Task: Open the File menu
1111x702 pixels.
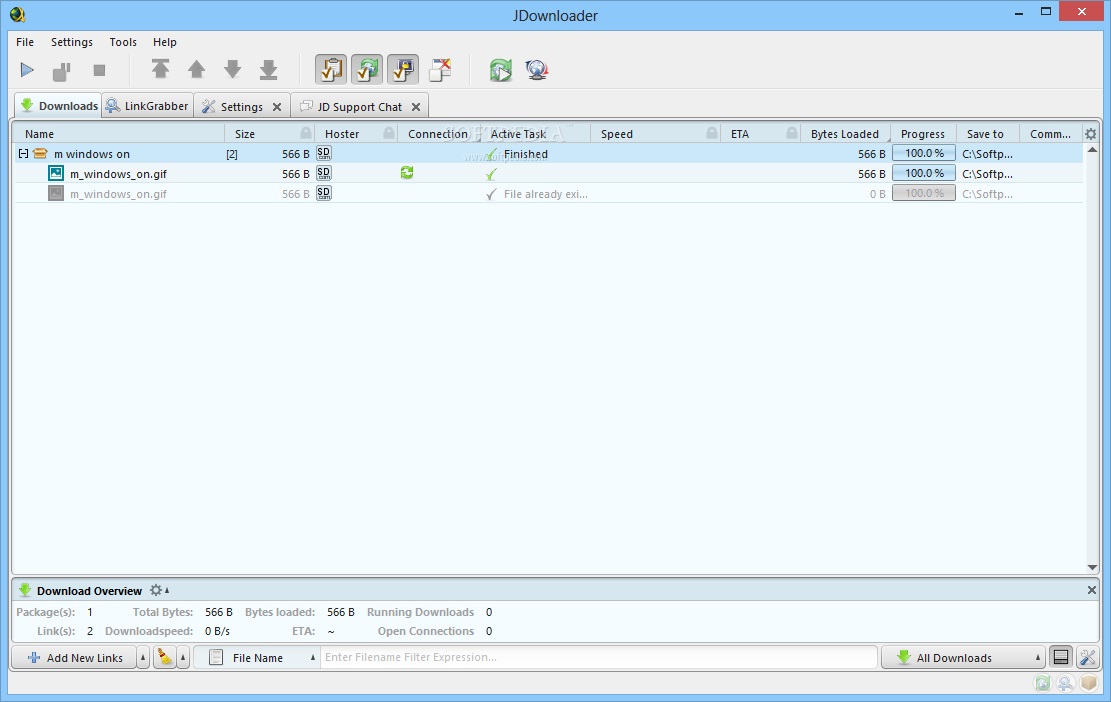Action: pos(25,42)
